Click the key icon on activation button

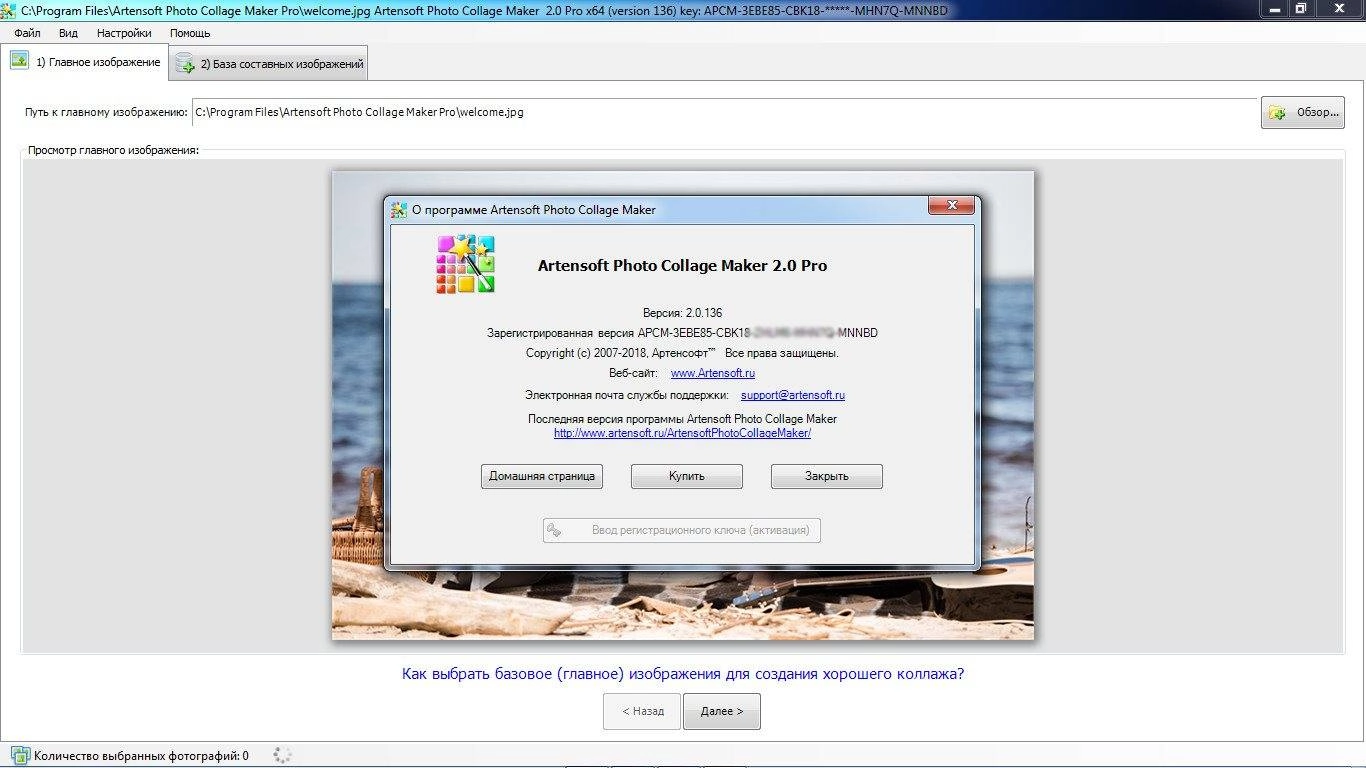tap(555, 530)
